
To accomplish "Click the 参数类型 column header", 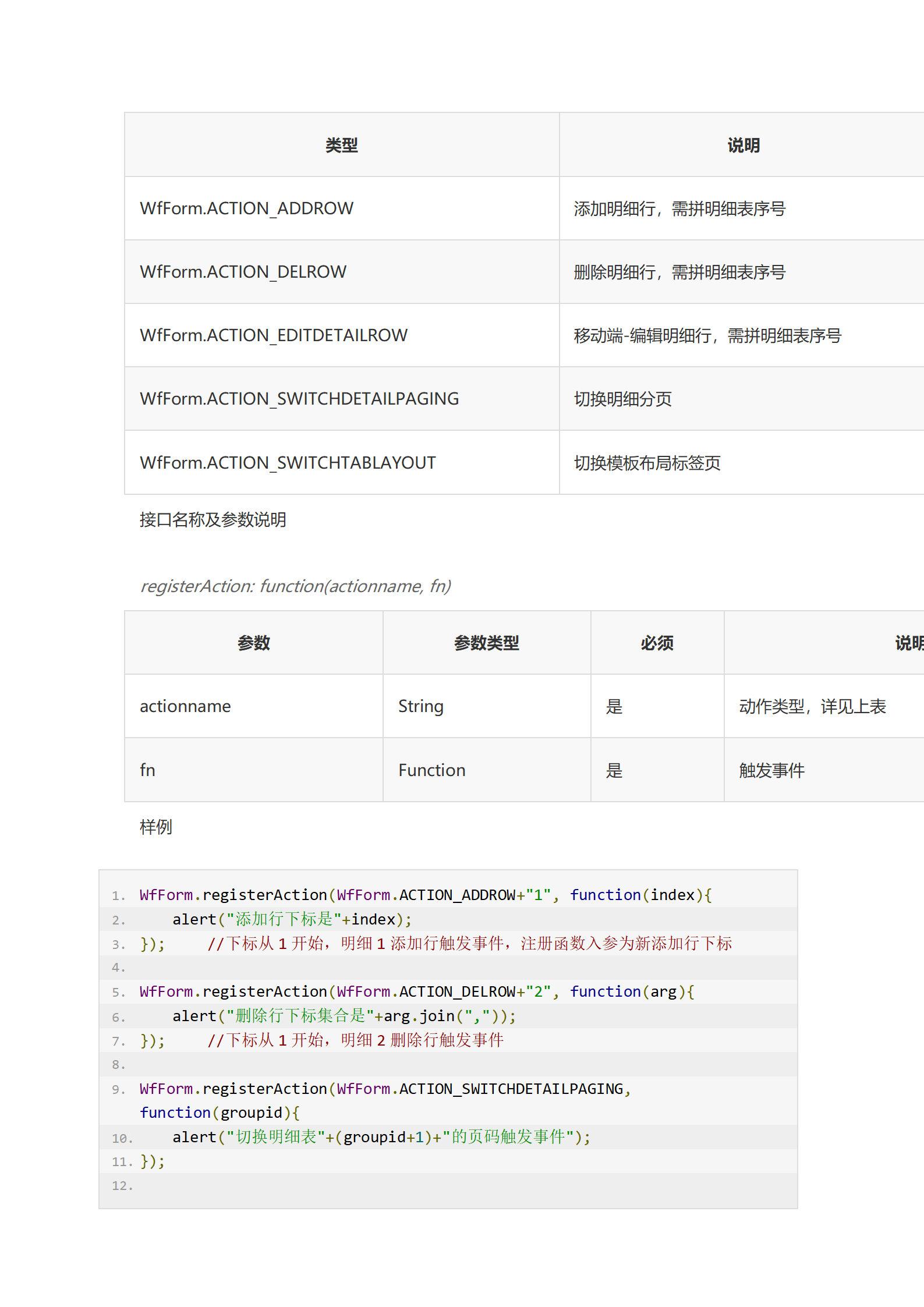I will click(486, 643).
